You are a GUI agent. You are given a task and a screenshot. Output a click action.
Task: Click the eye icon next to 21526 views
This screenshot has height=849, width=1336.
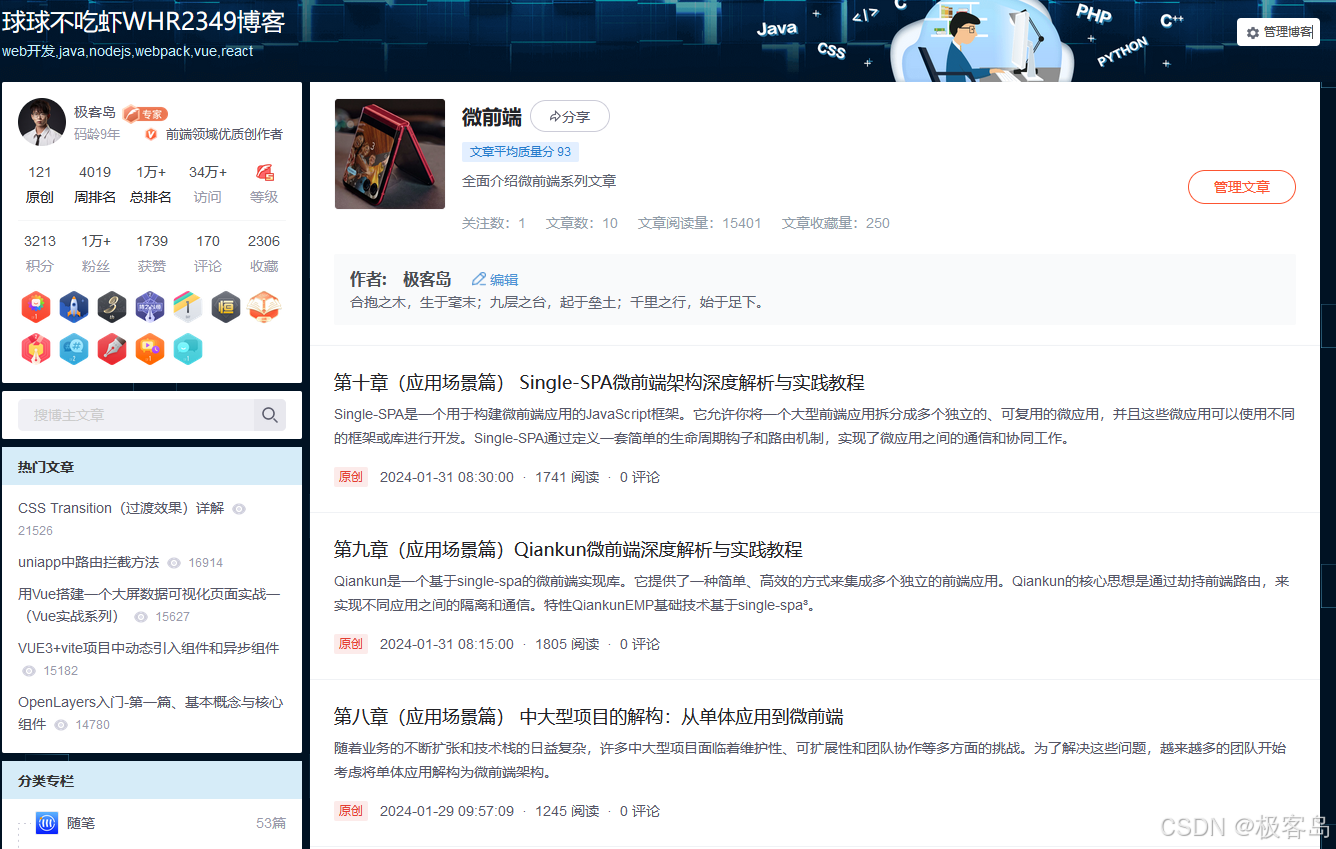pos(239,509)
